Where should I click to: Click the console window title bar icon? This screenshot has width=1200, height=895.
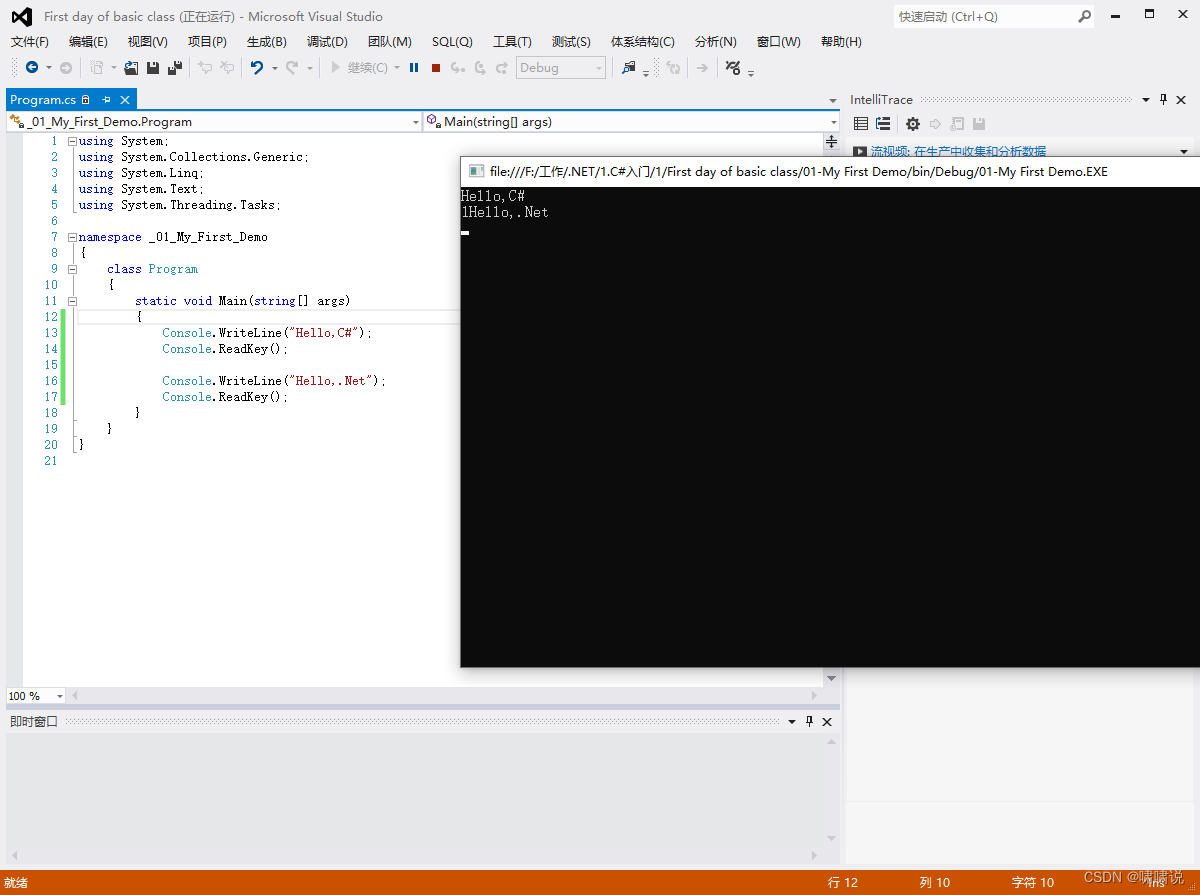click(x=477, y=171)
